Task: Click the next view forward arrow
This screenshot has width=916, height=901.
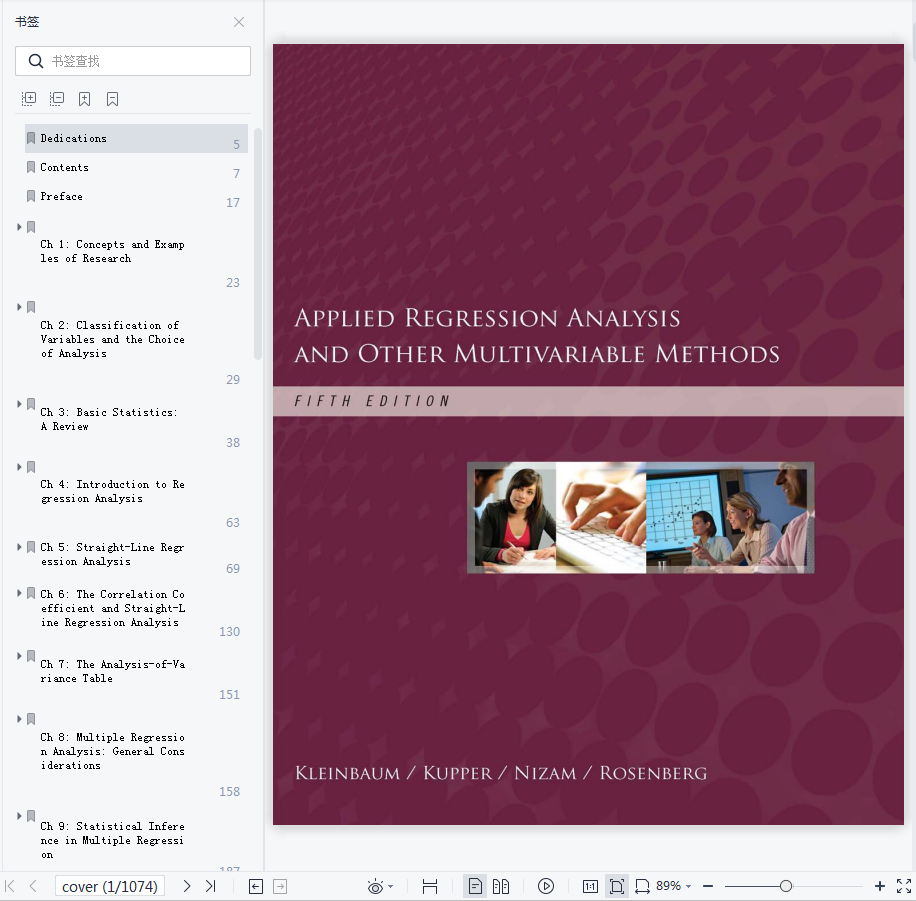Action: [280, 886]
